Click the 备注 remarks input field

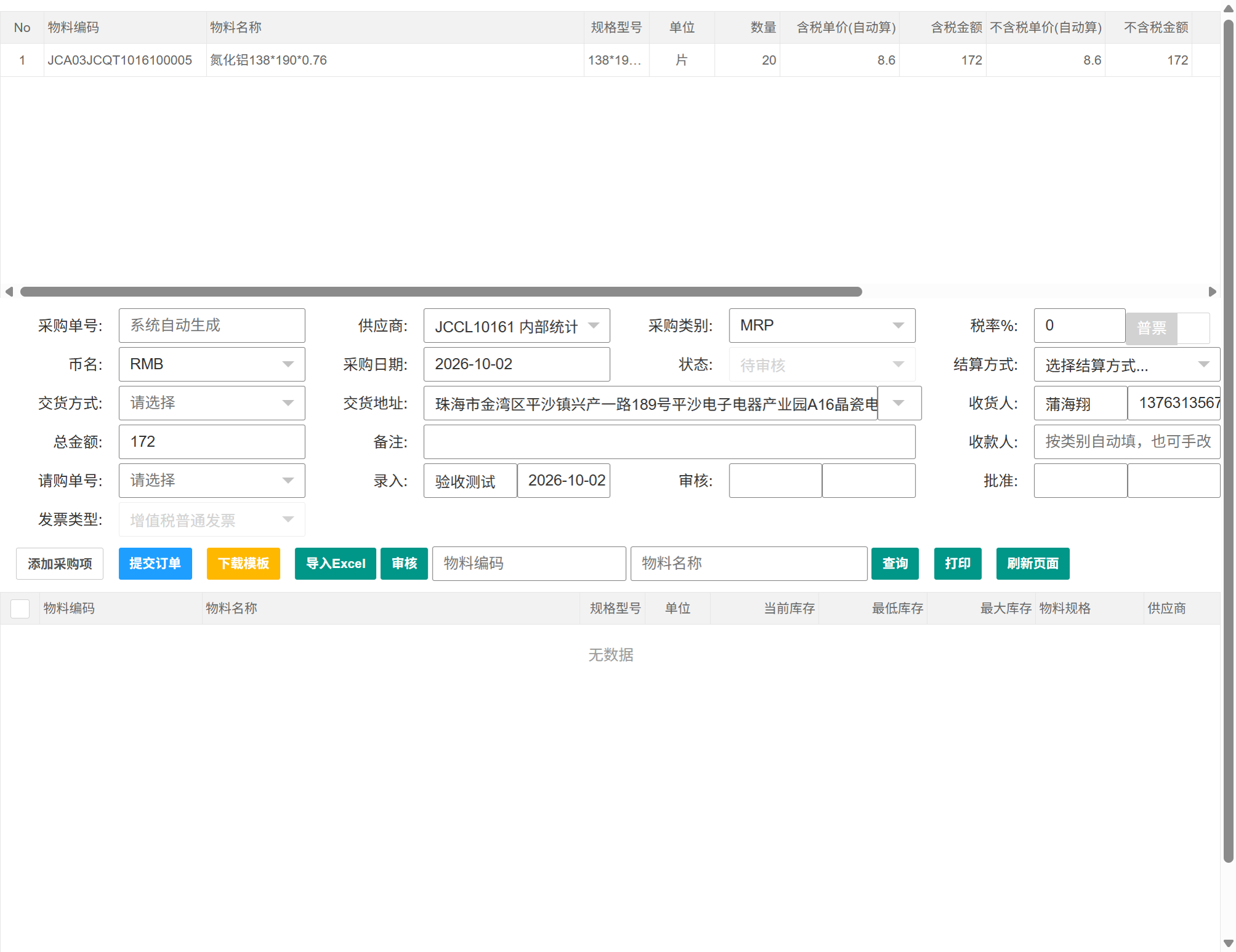click(669, 442)
